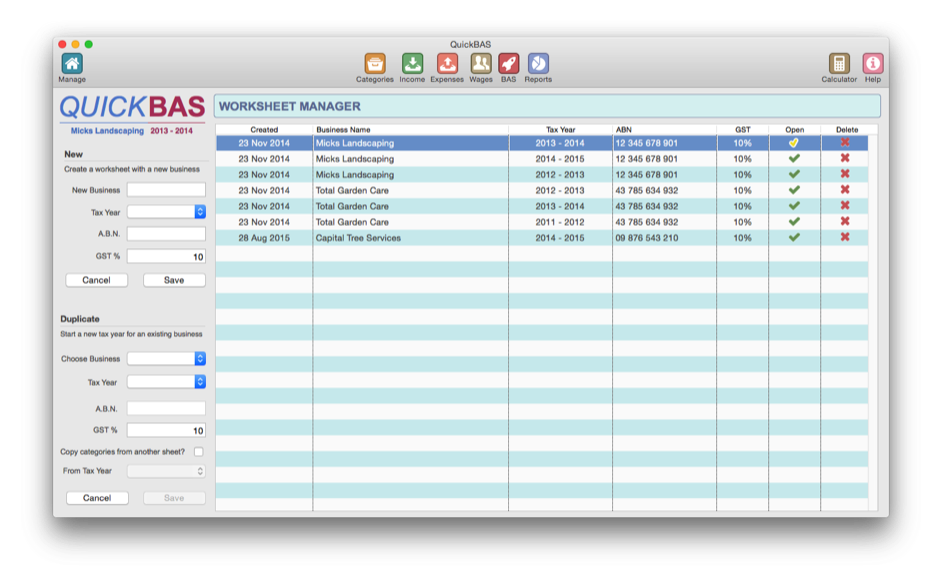The image size is (942, 586).
Task: Open Help from the toolbar
Action: tap(871, 63)
